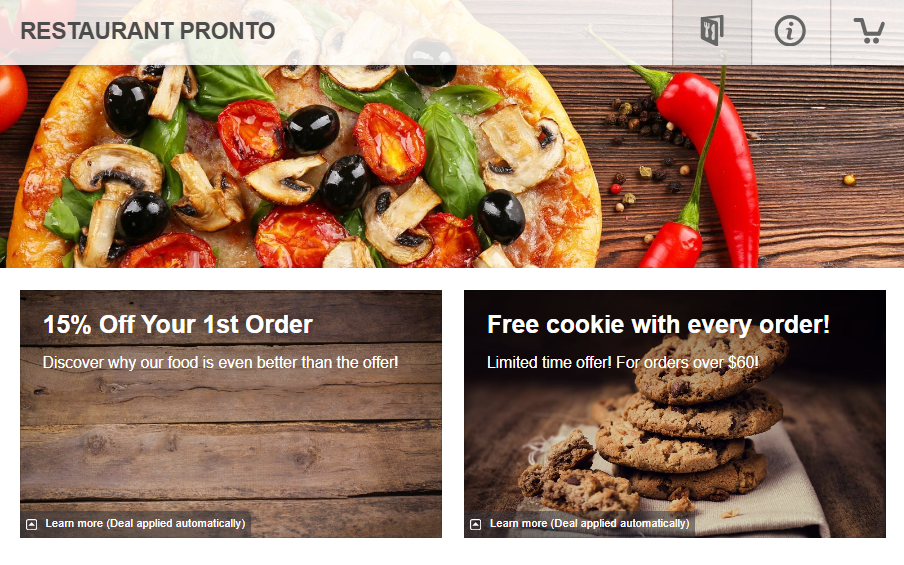Open Learn more for 15% Off deal

click(x=145, y=523)
